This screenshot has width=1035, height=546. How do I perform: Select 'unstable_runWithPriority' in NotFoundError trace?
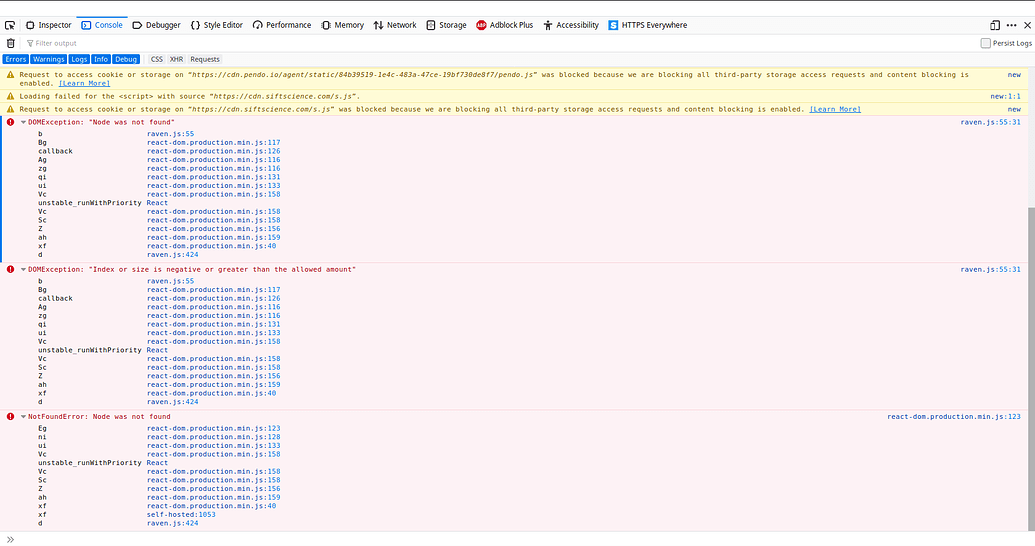pos(90,463)
